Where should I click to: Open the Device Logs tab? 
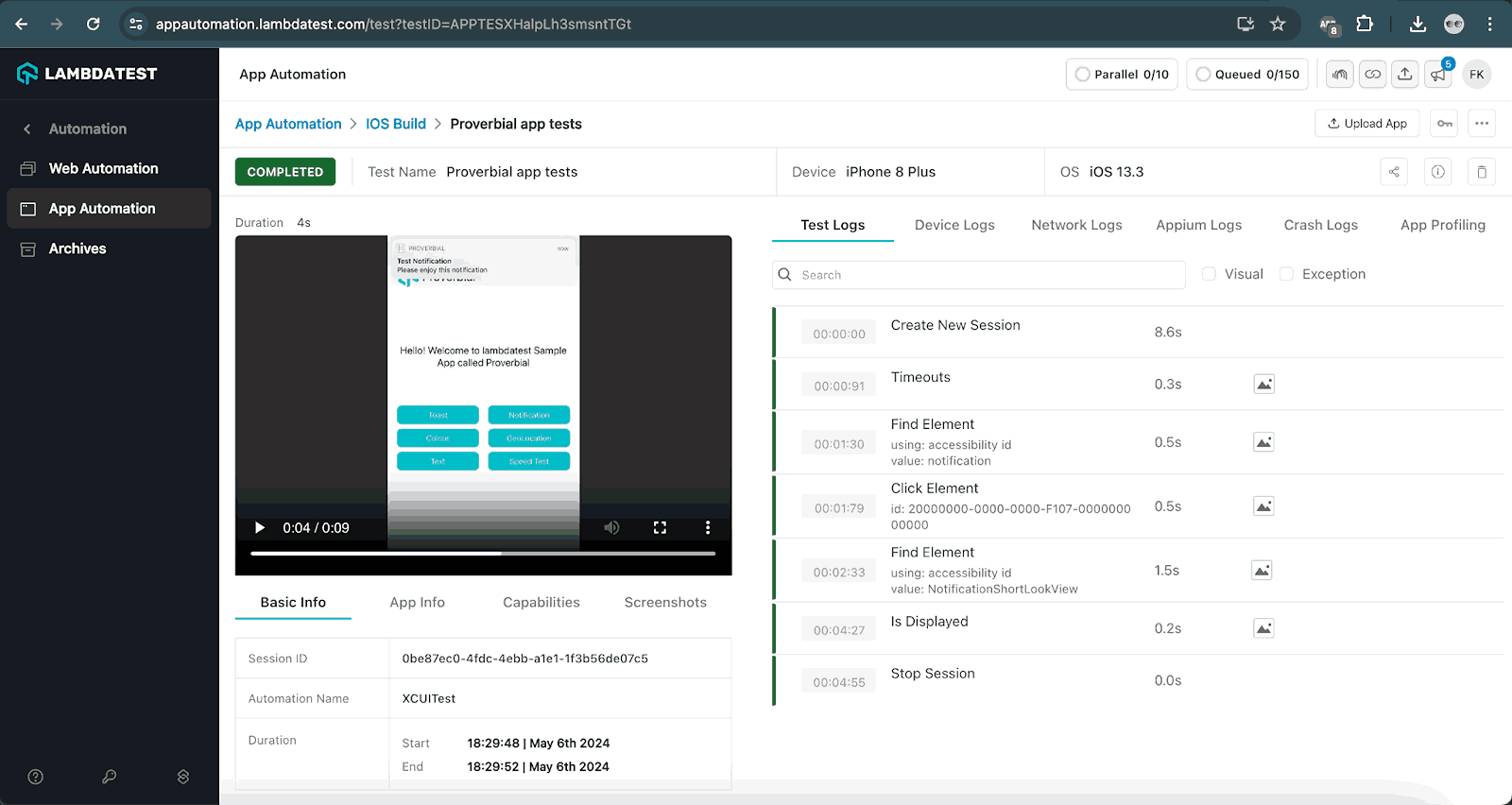(x=954, y=225)
